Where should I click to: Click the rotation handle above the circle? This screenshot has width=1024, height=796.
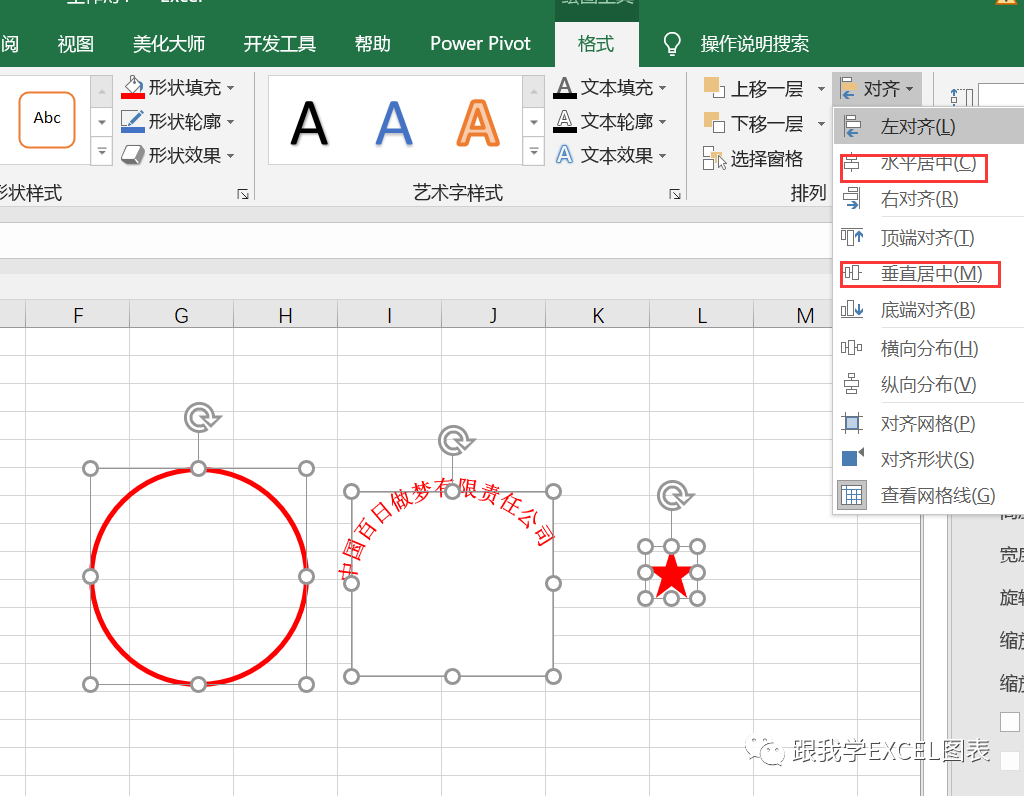[202, 417]
